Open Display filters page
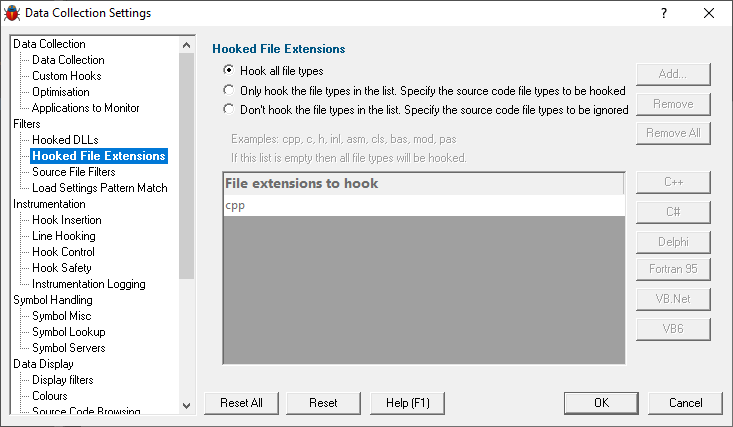Image resolution: width=733 pixels, height=427 pixels. [63, 380]
